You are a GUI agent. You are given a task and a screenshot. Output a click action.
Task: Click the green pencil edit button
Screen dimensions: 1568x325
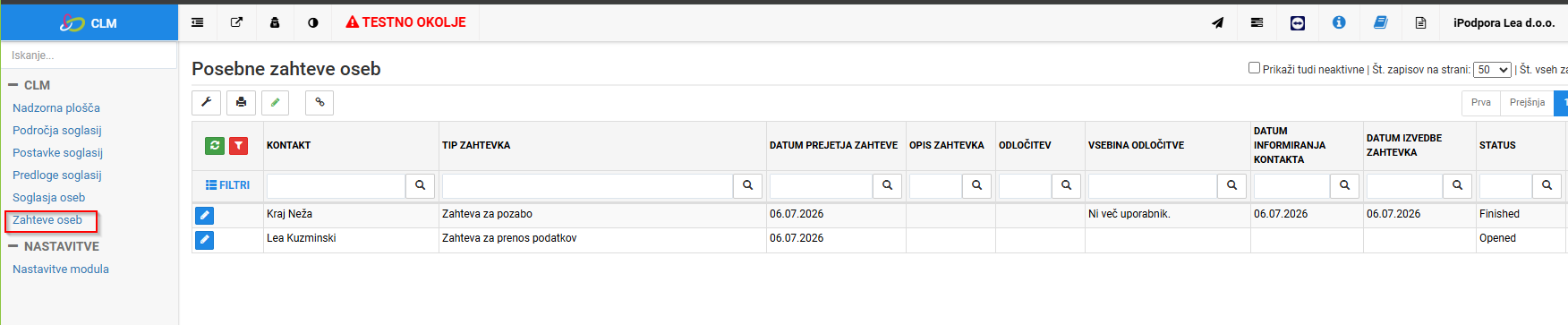pyautogui.click(x=276, y=103)
